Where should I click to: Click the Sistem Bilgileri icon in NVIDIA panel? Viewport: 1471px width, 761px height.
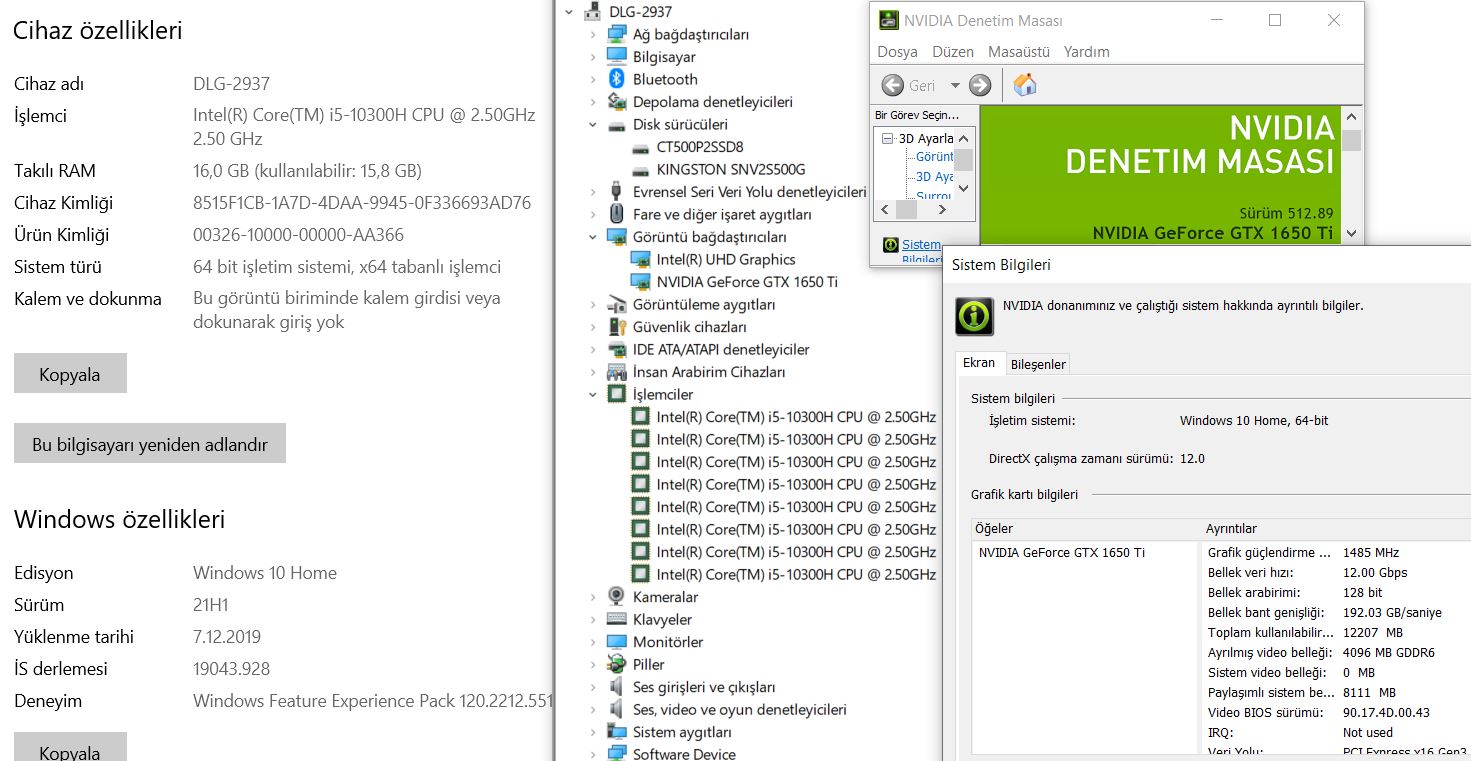pyautogui.click(x=890, y=244)
